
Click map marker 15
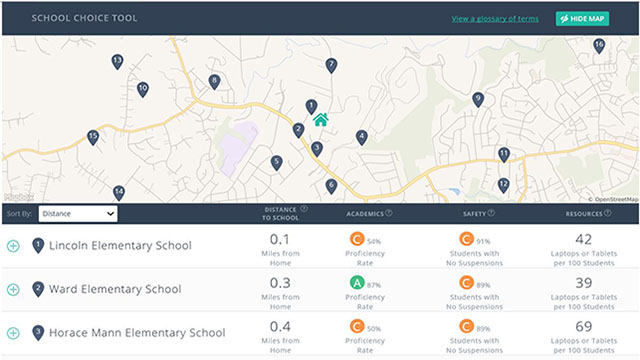coord(93,137)
